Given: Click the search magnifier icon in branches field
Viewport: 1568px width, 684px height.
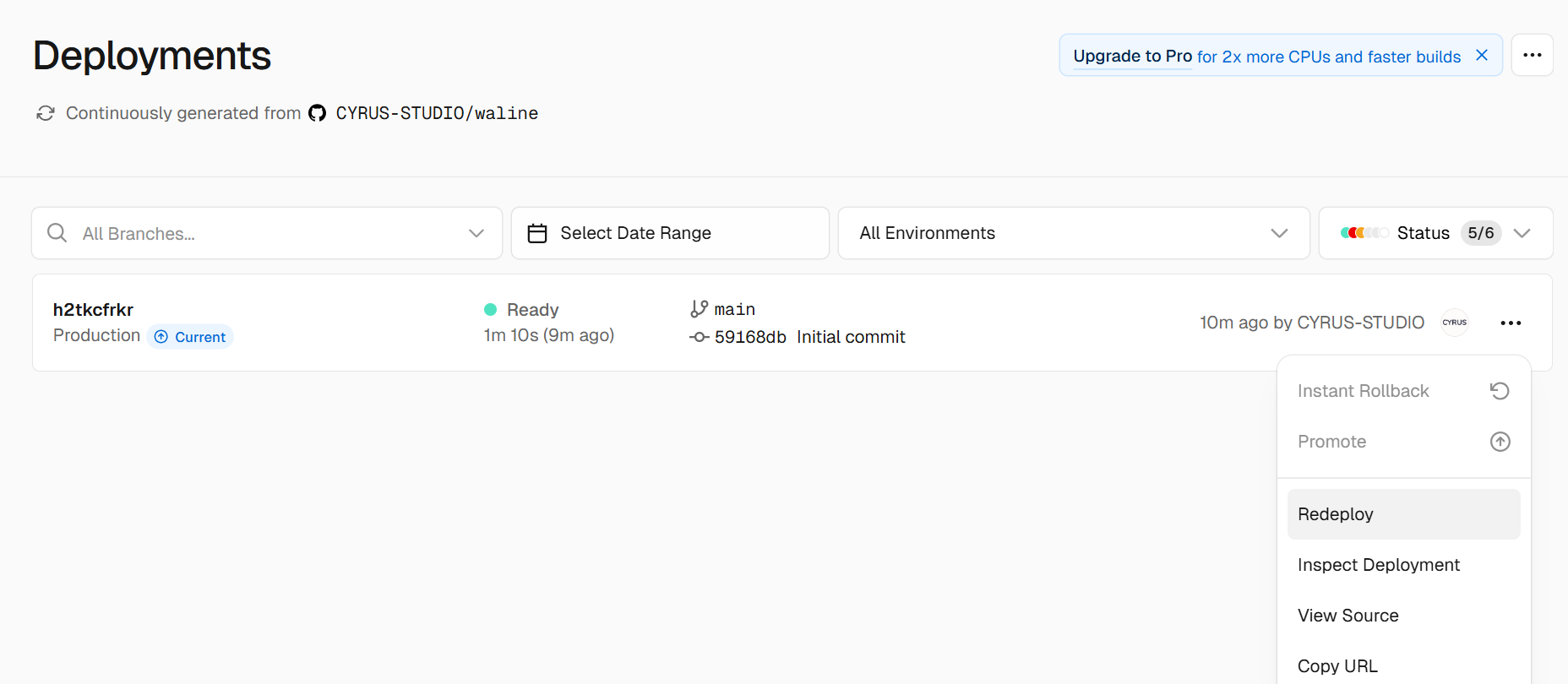Looking at the screenshot, I should click(57, 233).
